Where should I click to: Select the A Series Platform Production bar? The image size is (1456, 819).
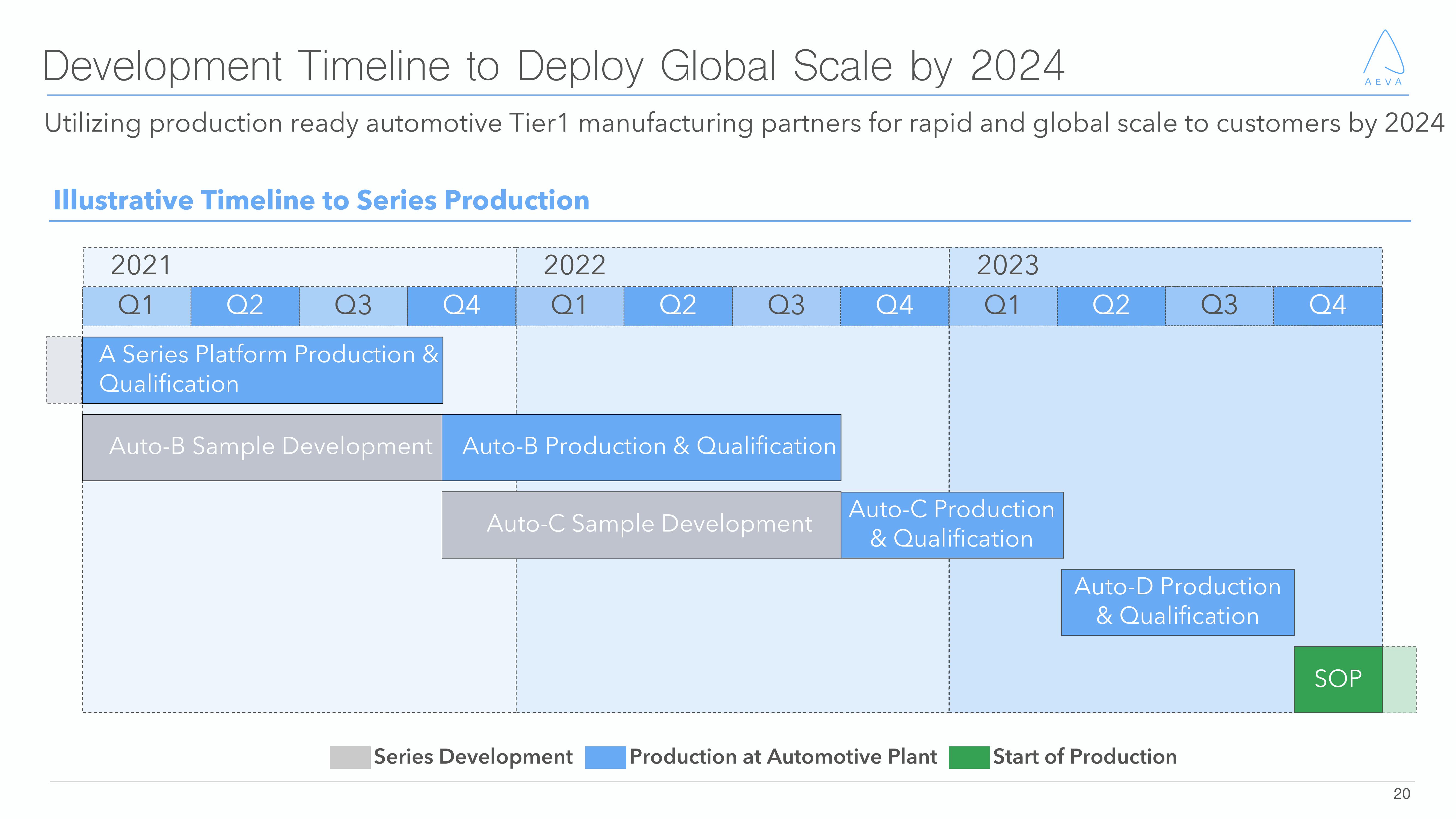[x=263, y=370]
